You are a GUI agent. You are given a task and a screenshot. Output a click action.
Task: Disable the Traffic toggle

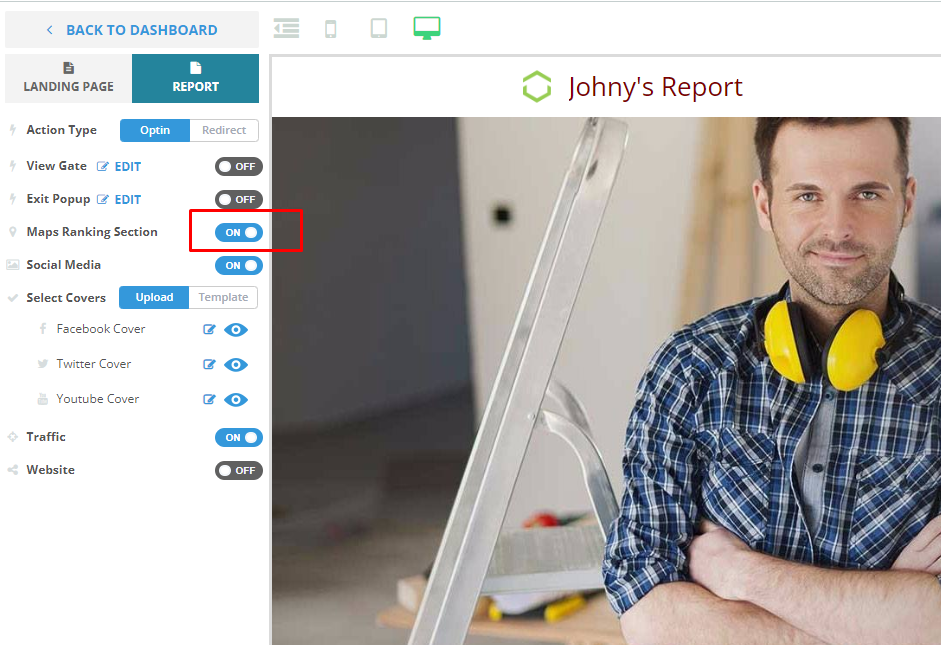pos(239,437)
